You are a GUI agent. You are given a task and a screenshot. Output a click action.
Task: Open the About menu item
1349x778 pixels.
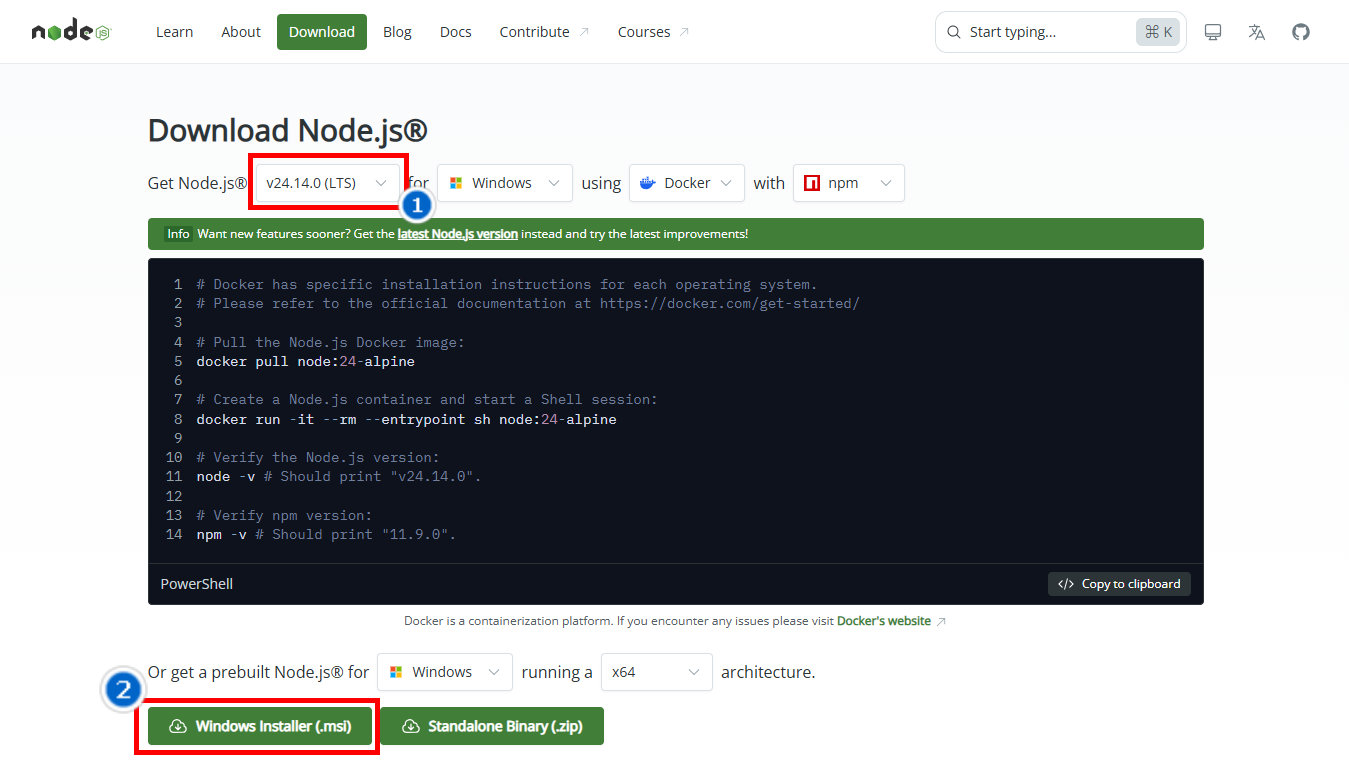241,32
